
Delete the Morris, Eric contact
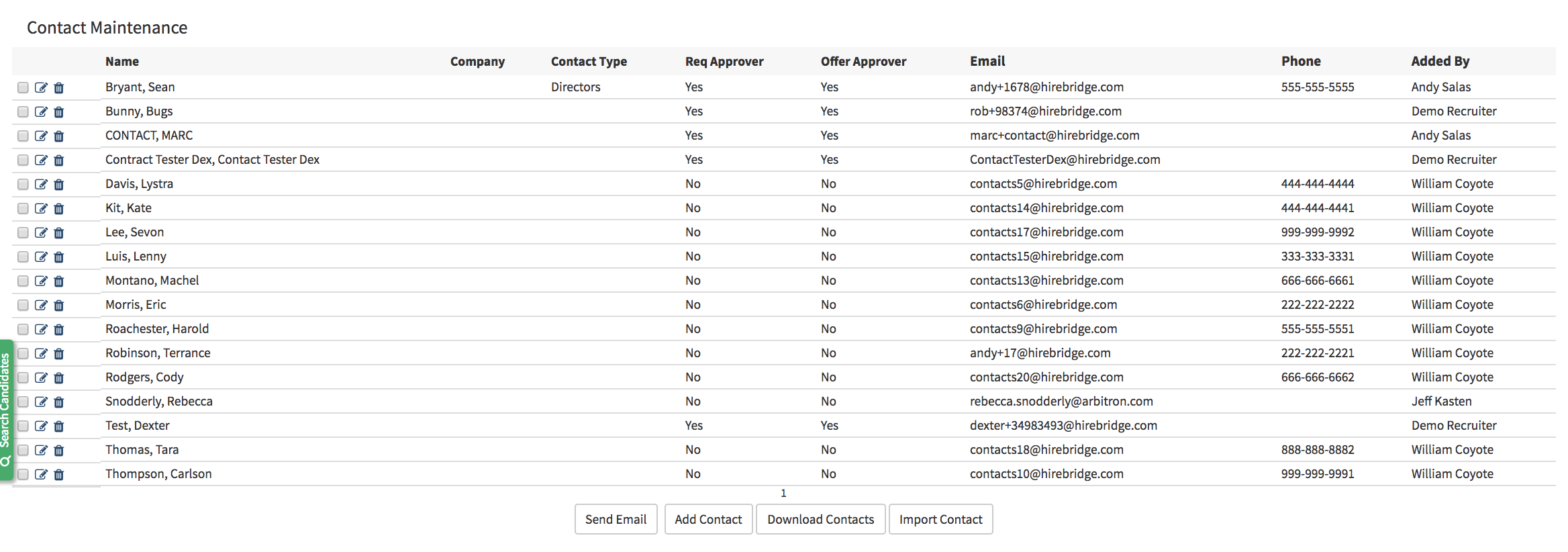point(59,306)
